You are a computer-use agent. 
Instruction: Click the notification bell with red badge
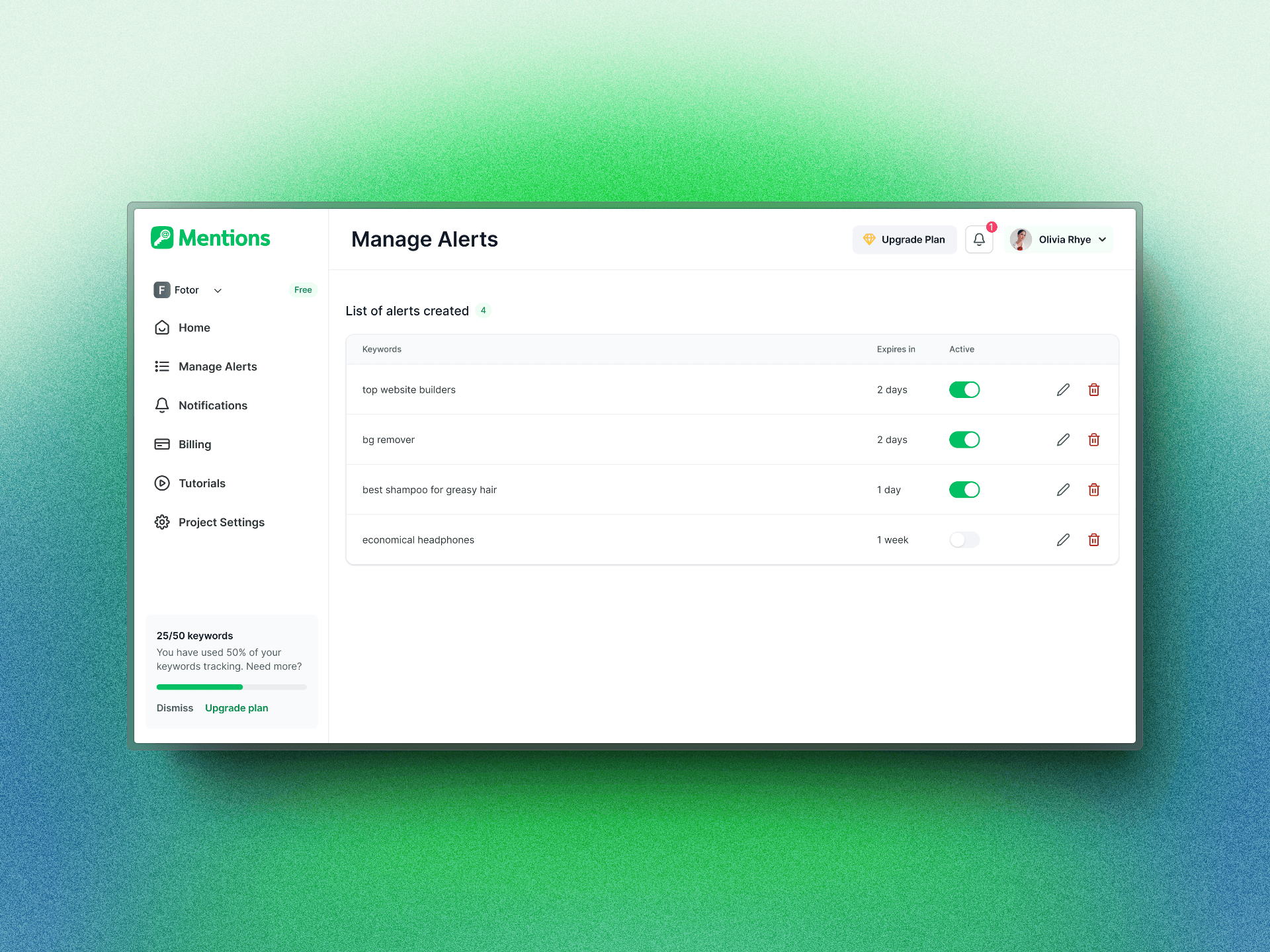pos(979,239)
